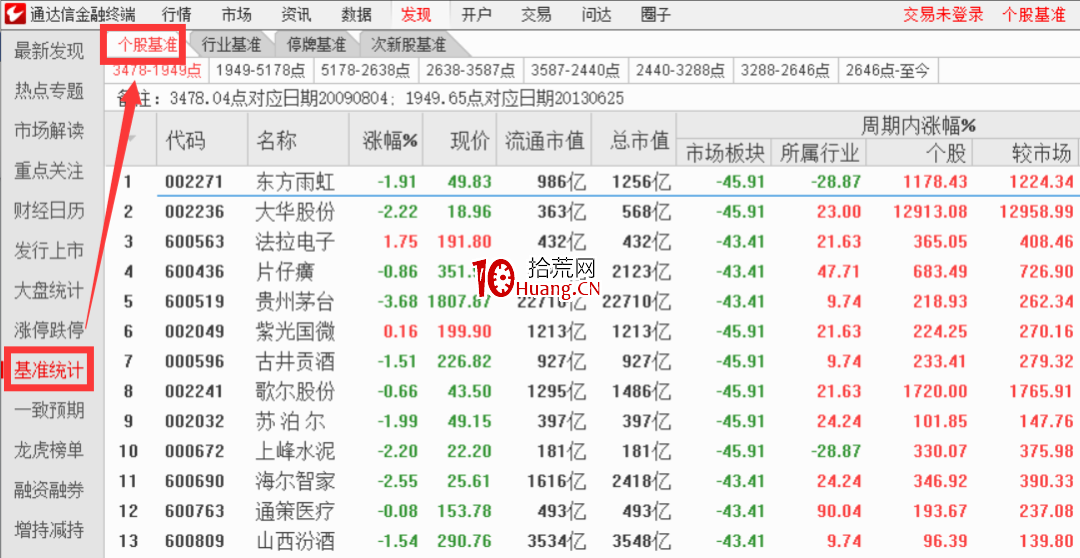Open the 数据 menu
The height and width of the screenshot is (558, 1080).
point(356,14)
